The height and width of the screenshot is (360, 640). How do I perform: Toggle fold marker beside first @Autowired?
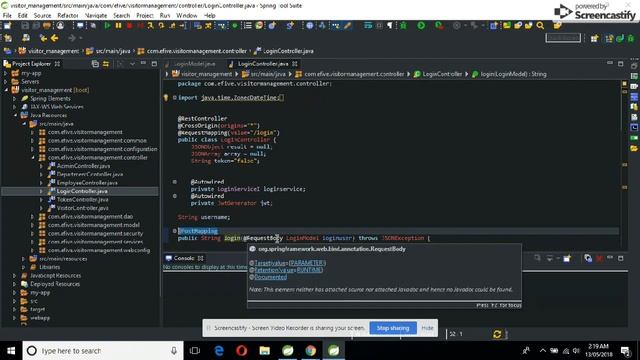coord(175,182)
